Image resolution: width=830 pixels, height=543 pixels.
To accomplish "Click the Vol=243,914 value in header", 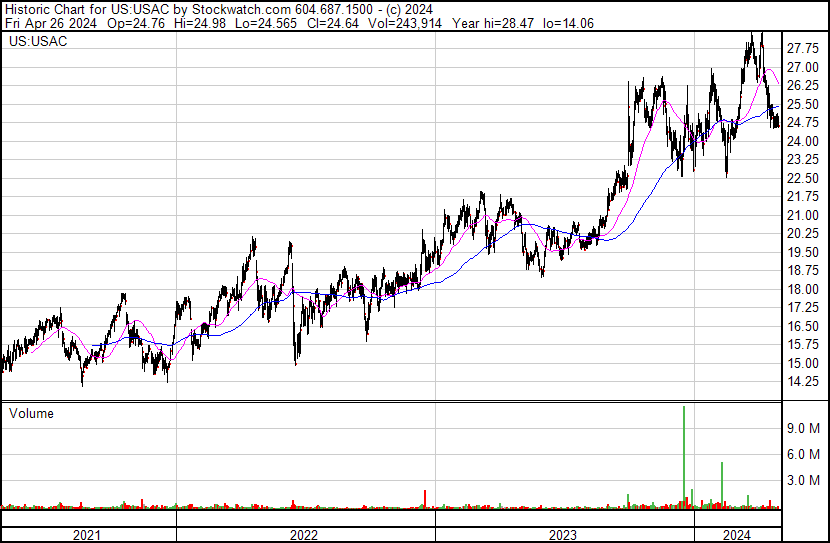I will 409,23.
